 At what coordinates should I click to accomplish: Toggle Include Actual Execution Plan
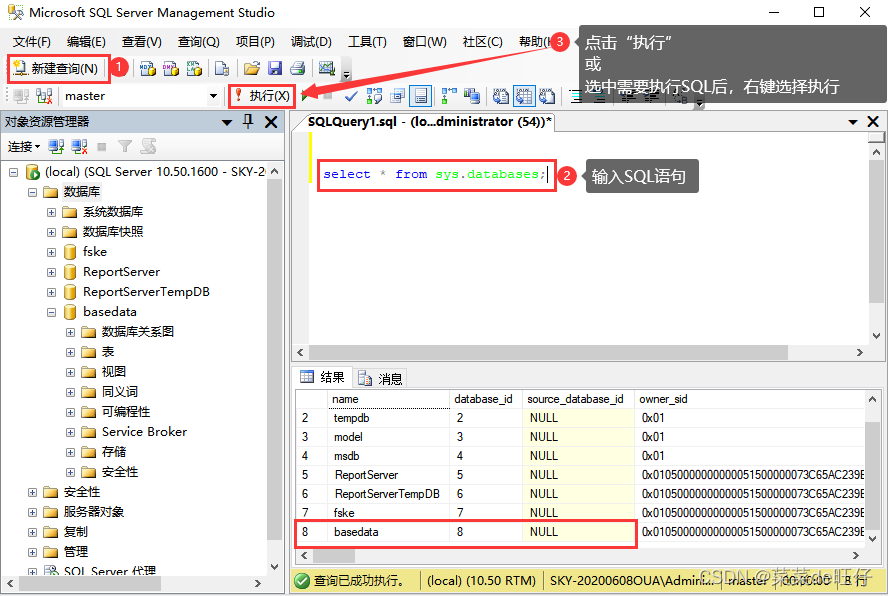pos(449,96)
